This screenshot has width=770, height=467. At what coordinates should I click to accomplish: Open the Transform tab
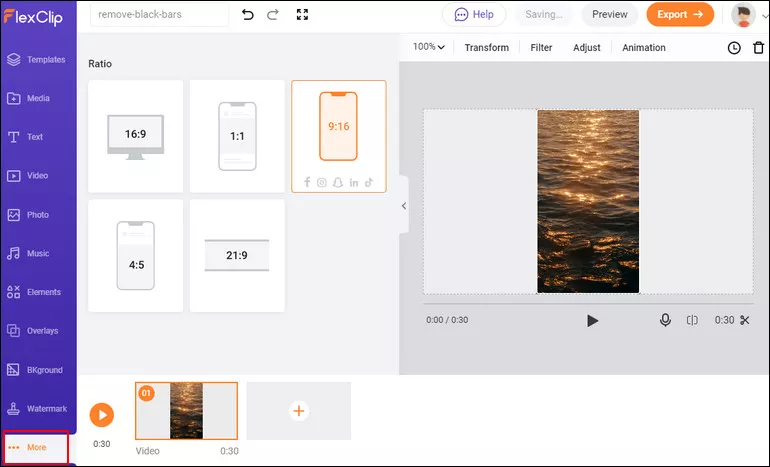(487, 48)
